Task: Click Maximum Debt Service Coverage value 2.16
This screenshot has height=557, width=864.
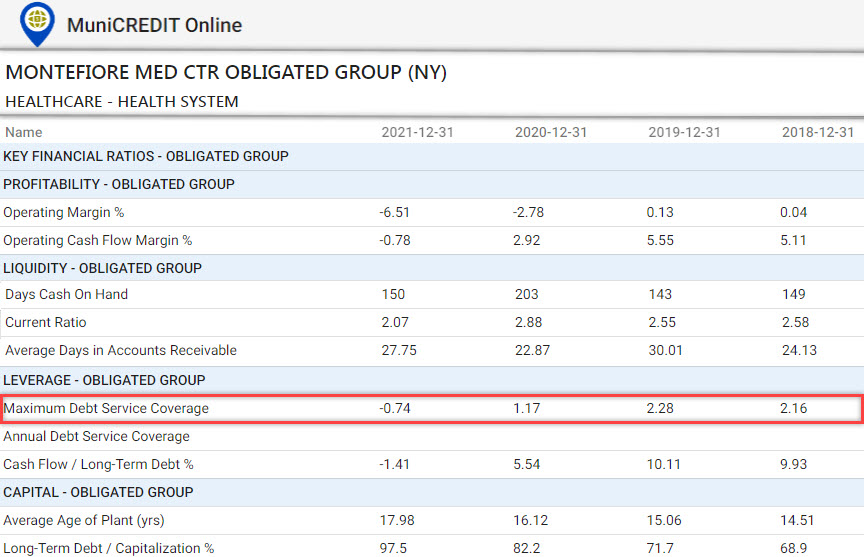Action: click(x=793, y=409)
